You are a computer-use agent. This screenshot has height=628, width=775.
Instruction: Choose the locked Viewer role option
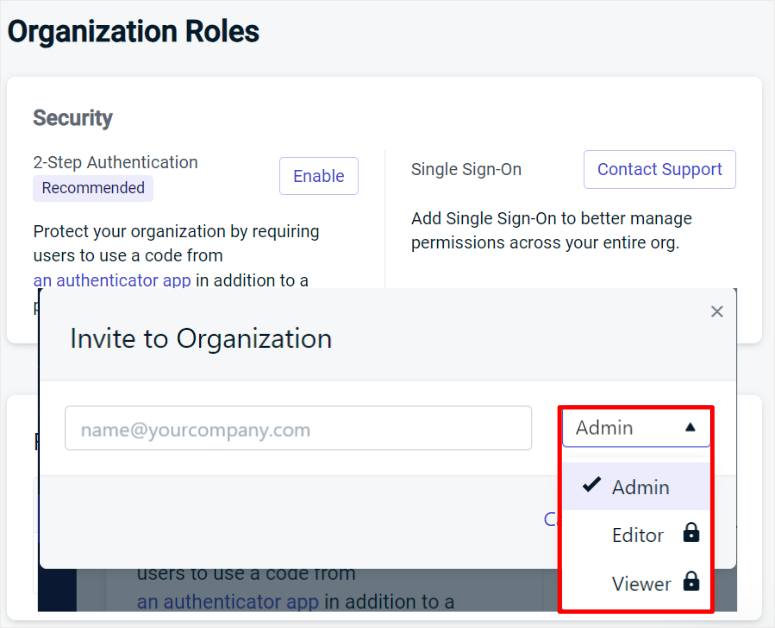pos(636,583)
